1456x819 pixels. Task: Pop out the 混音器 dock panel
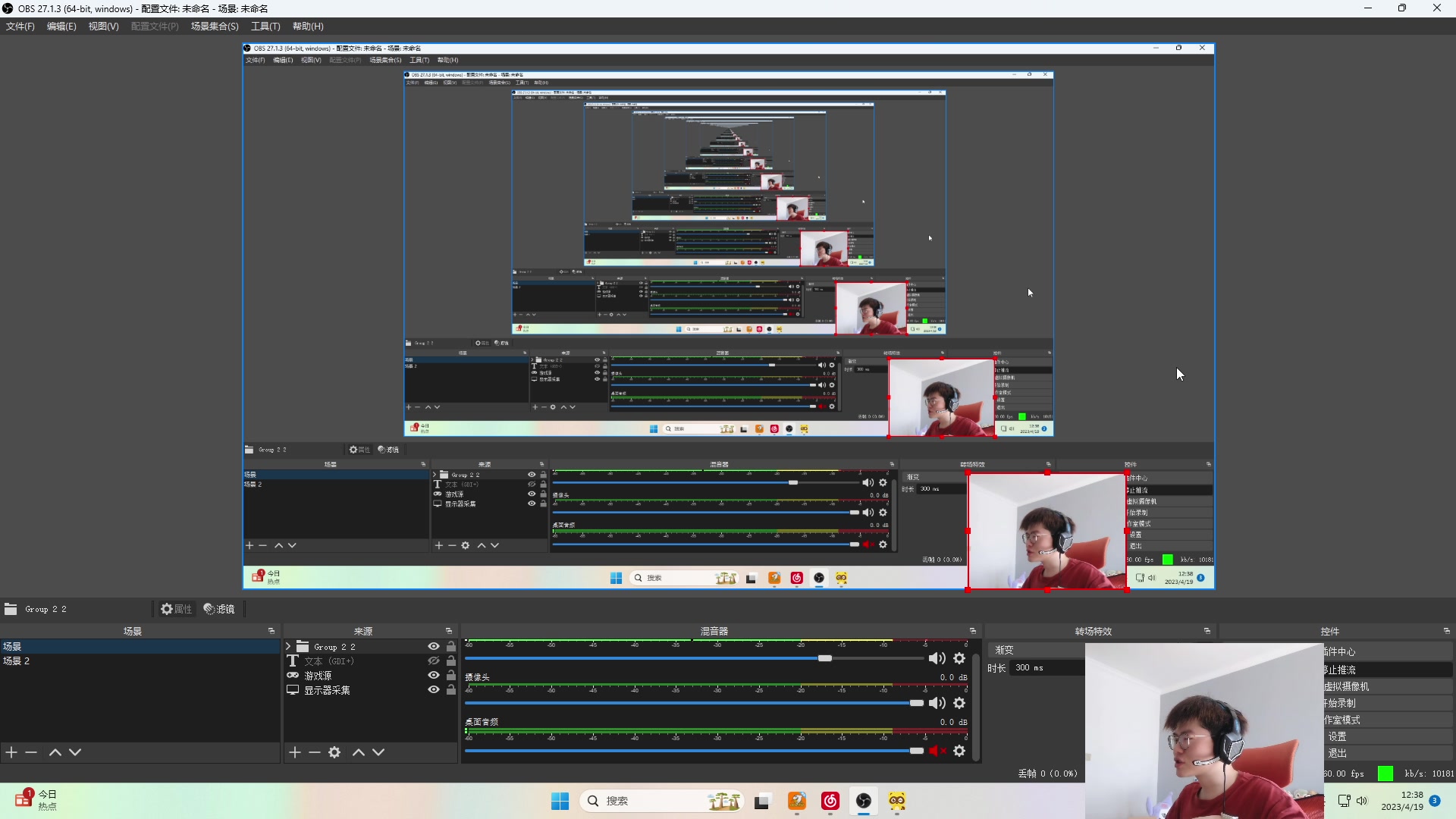point(973,631)
